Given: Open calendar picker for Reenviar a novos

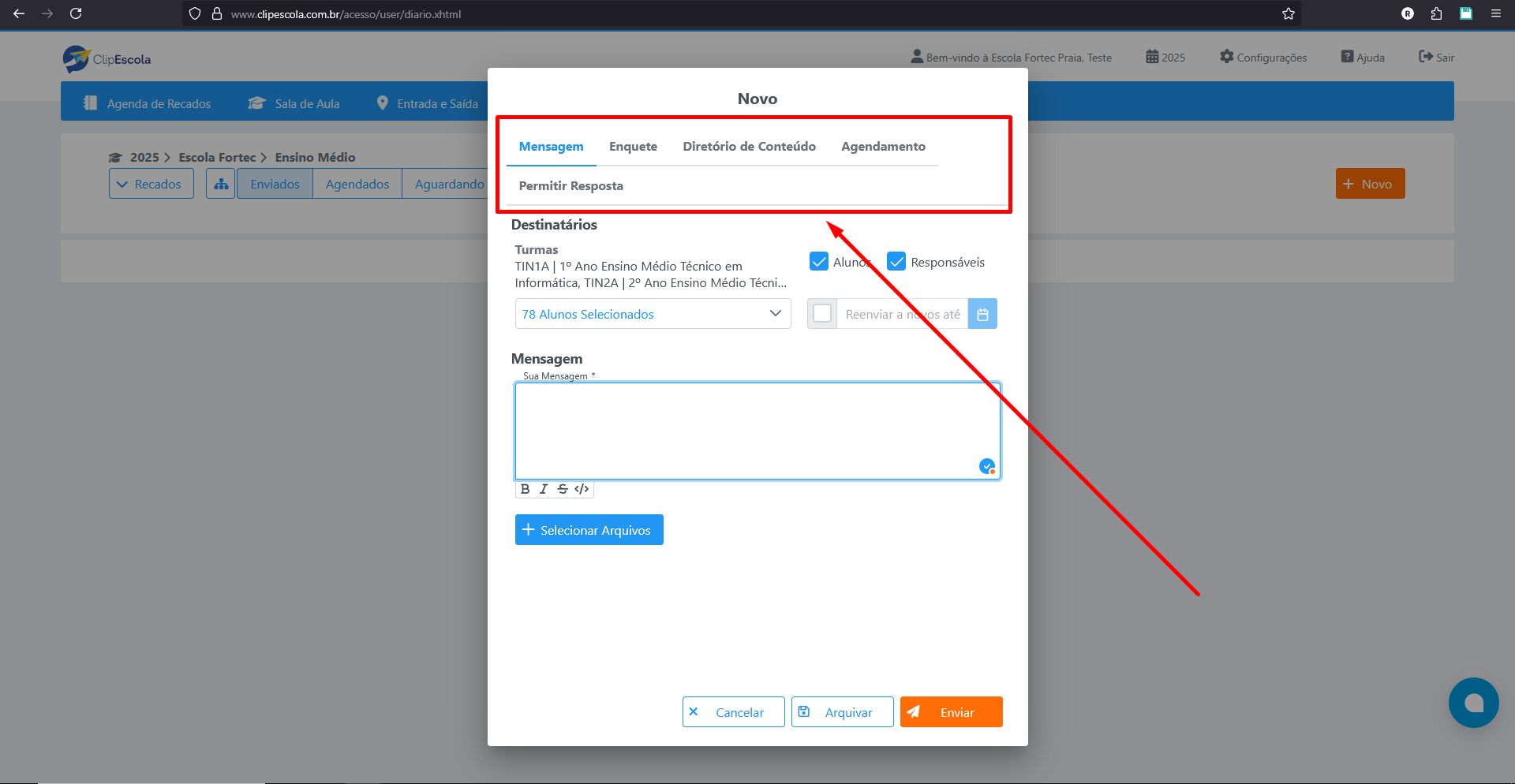Looking at the screenshot, I should (982, 313).
